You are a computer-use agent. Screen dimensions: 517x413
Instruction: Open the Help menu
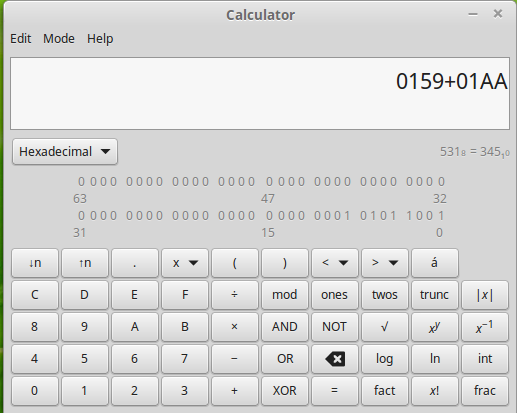click(x=100, y=39)
